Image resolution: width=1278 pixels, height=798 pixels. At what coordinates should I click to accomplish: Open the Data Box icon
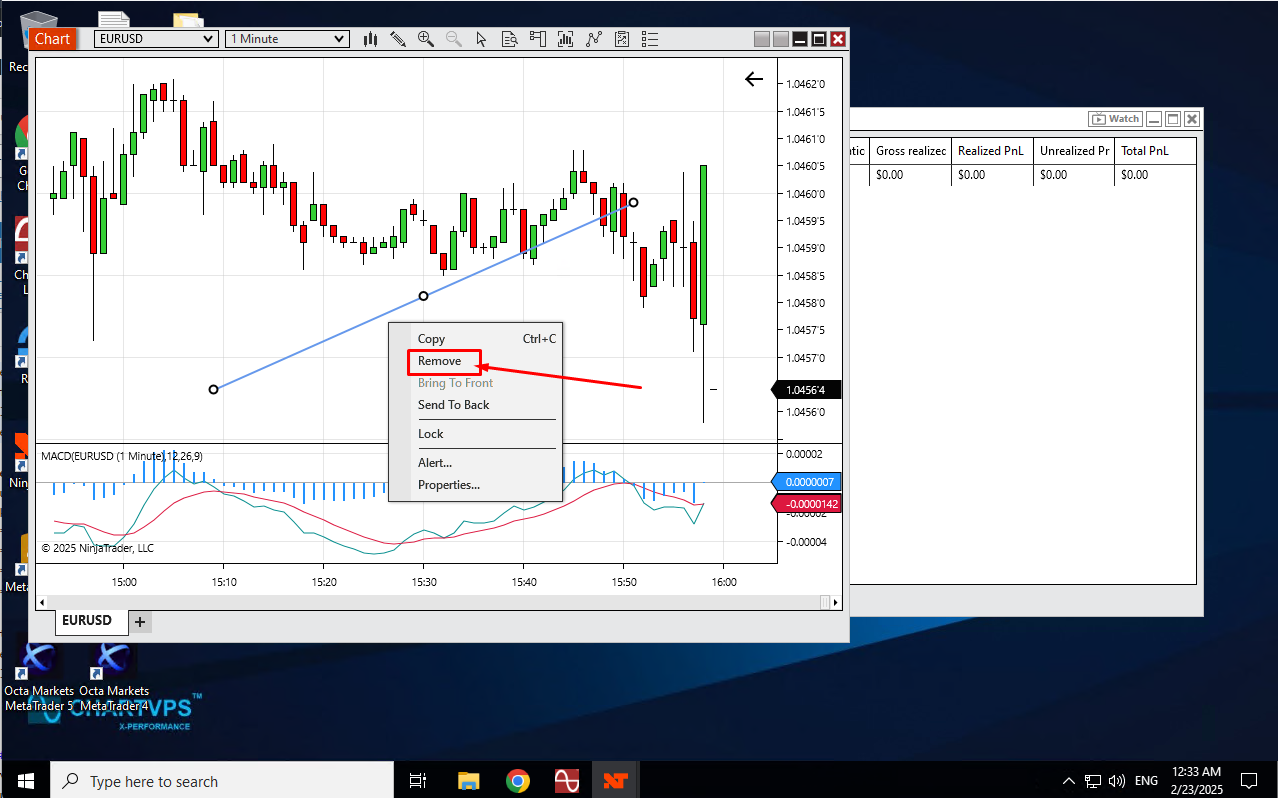tap(509, 39)
